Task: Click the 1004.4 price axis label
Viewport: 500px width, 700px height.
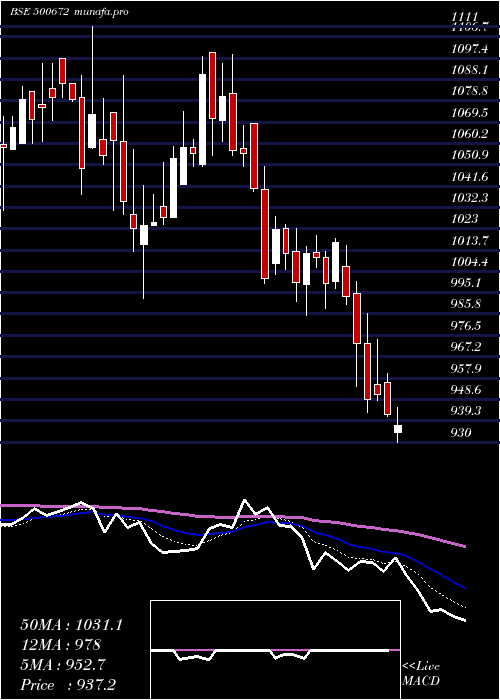Action: (469, 262)
